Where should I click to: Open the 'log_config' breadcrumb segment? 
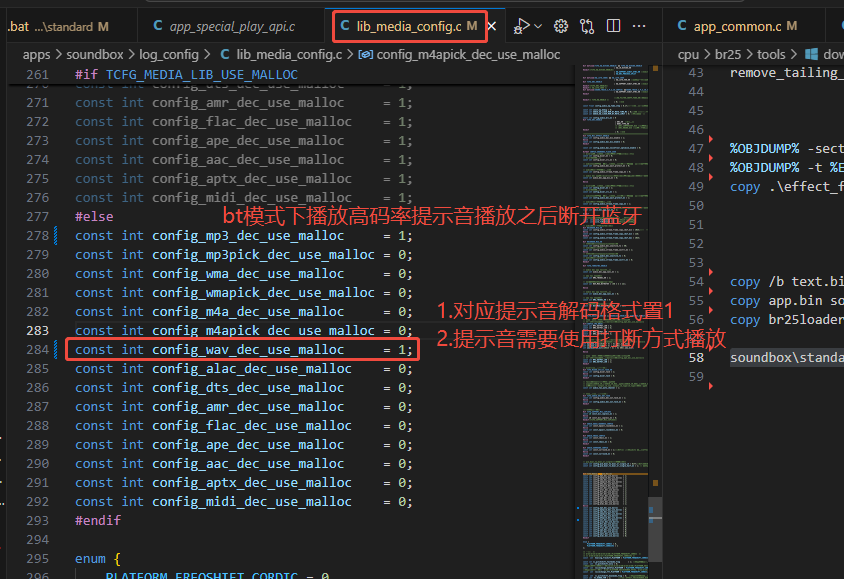click(169, 54)
